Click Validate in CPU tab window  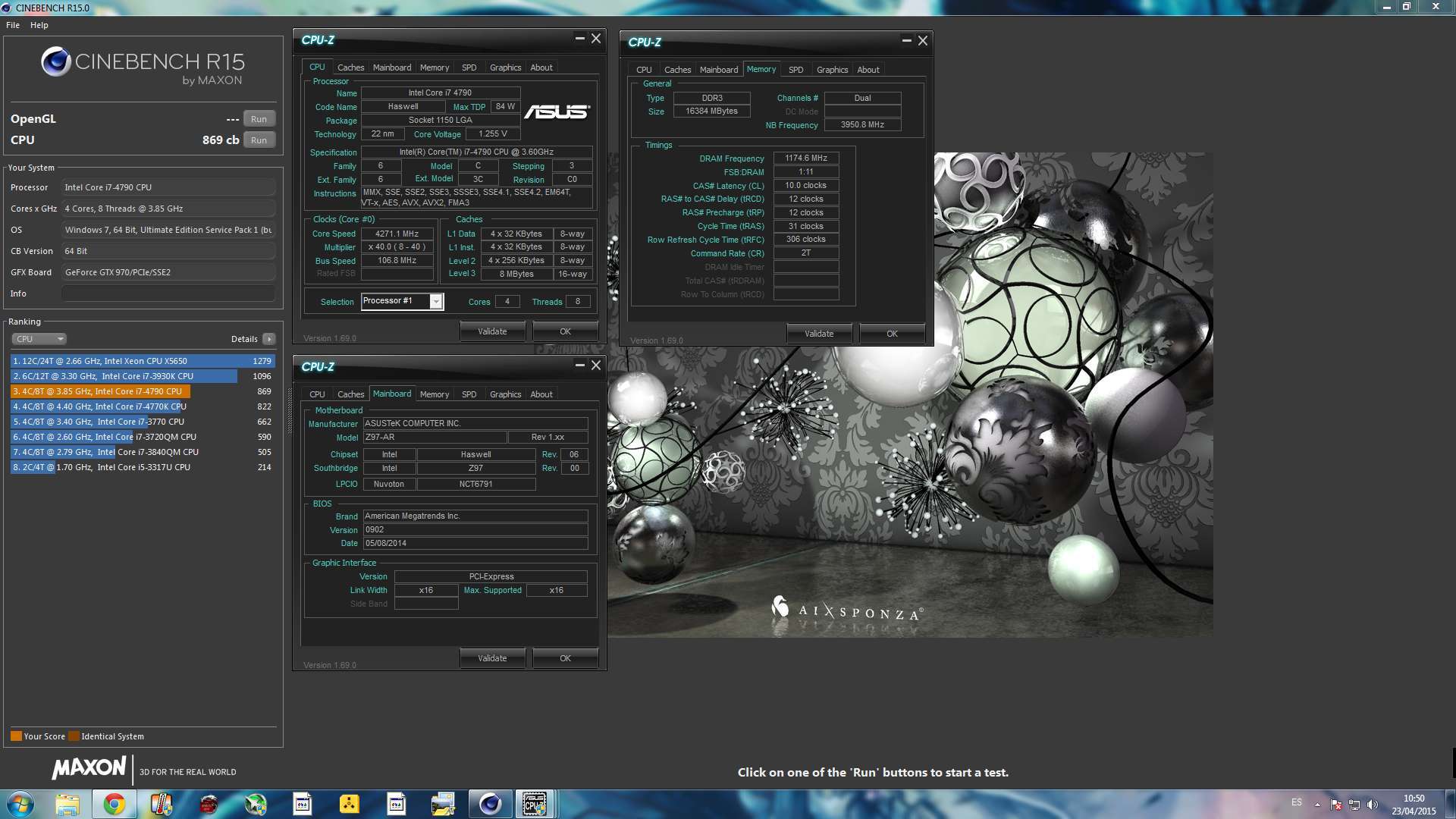click(x=492, y=331)
